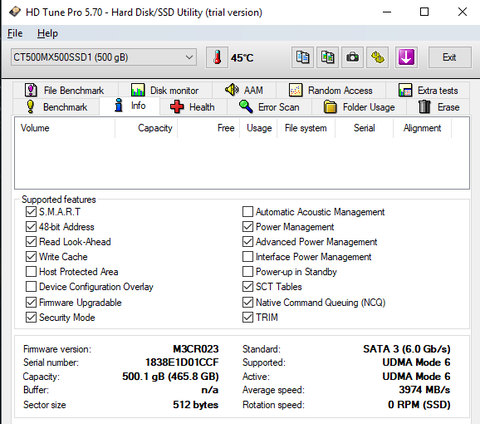Image resolution: width=480 pixels, height=424 pixels.
Task: Click the second copy screenshot toolbar icon
Action: 327,58
